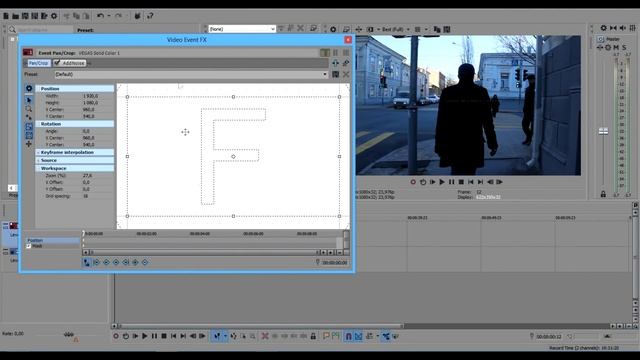
Task: Create keyframe in Pan/Crop keyframe bar
Action: point(135,262)
